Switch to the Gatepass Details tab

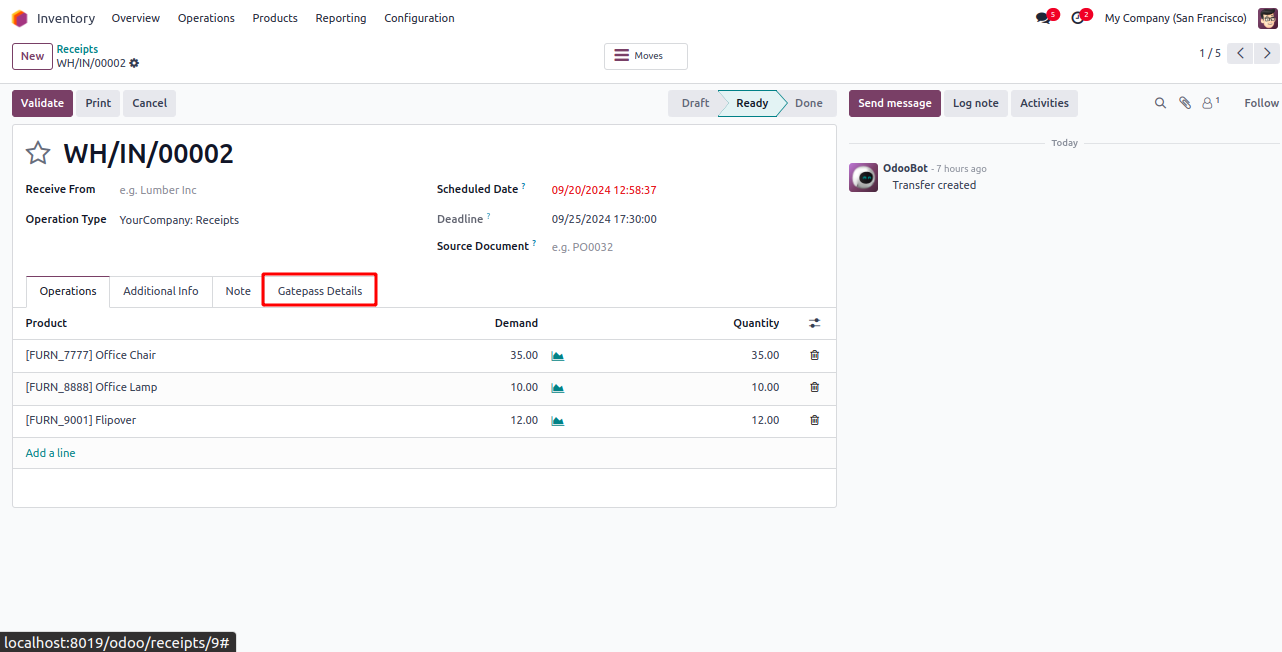coord(320,291)
